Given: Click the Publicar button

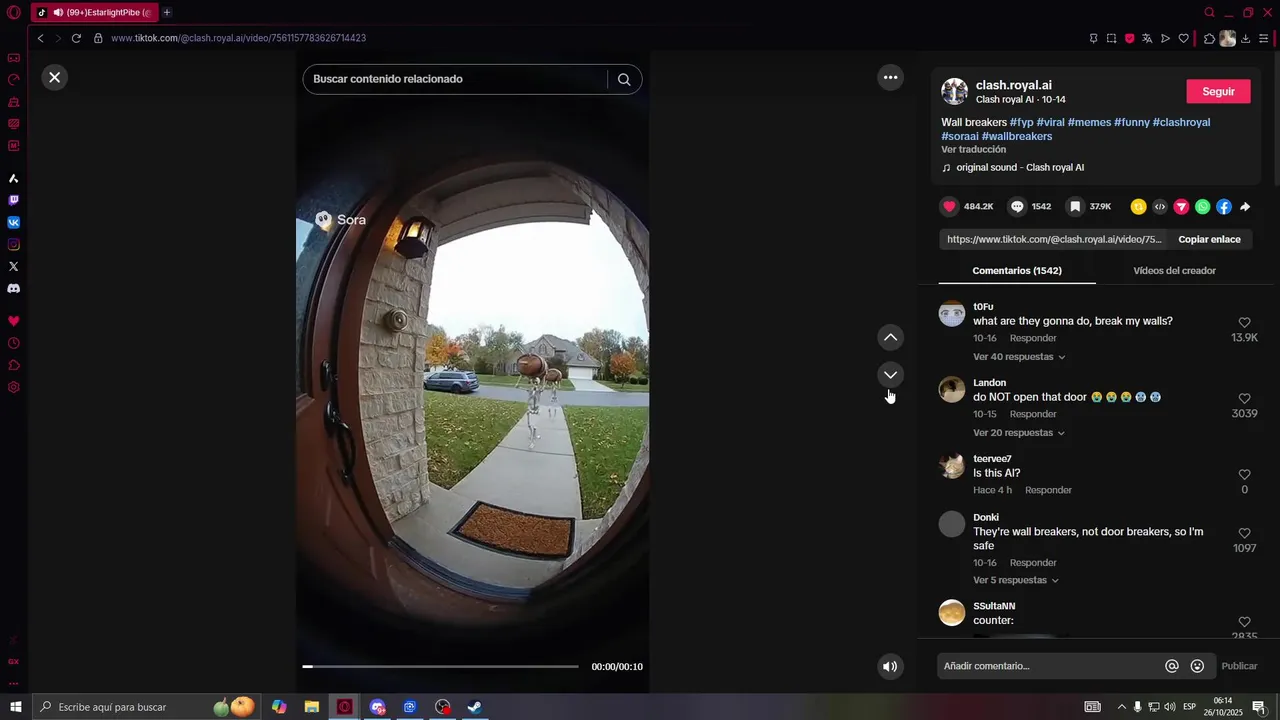Looking at the screenshot, I should [1239, 666].
